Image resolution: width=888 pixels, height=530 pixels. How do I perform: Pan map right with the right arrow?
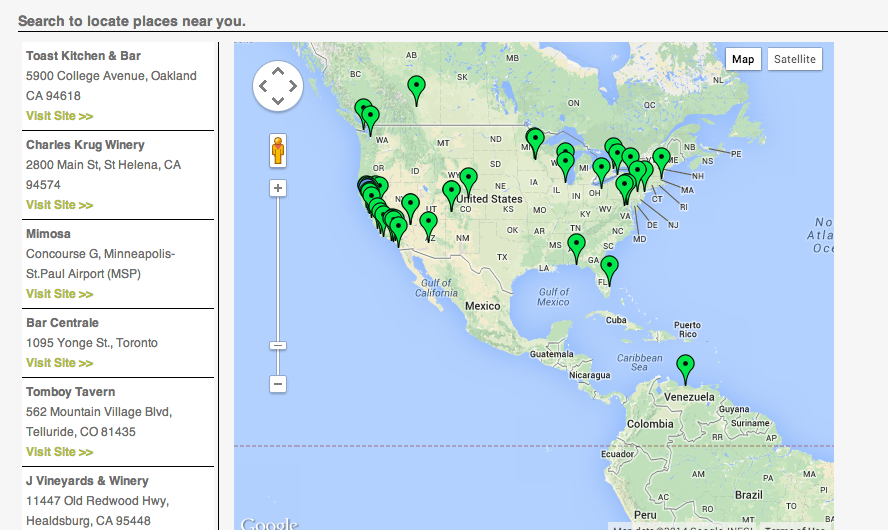pyautogui.click(x=293, y=85)
